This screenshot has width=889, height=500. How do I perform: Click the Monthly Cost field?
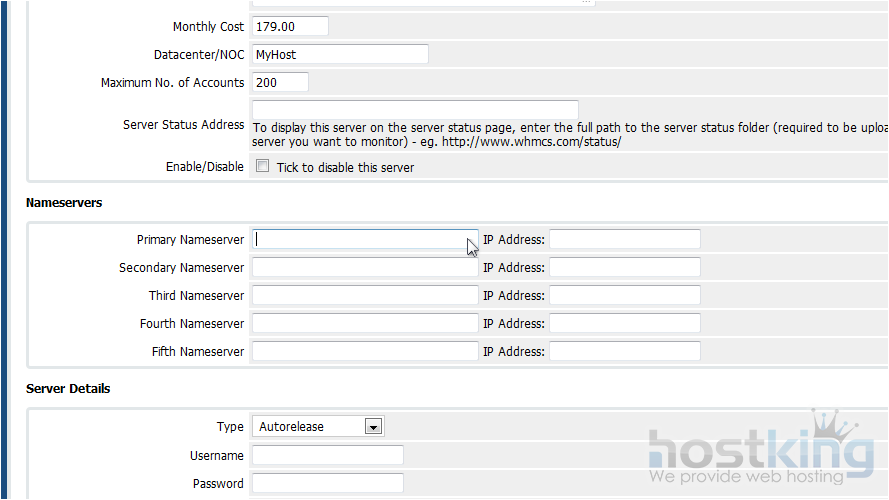coord(290,27)
